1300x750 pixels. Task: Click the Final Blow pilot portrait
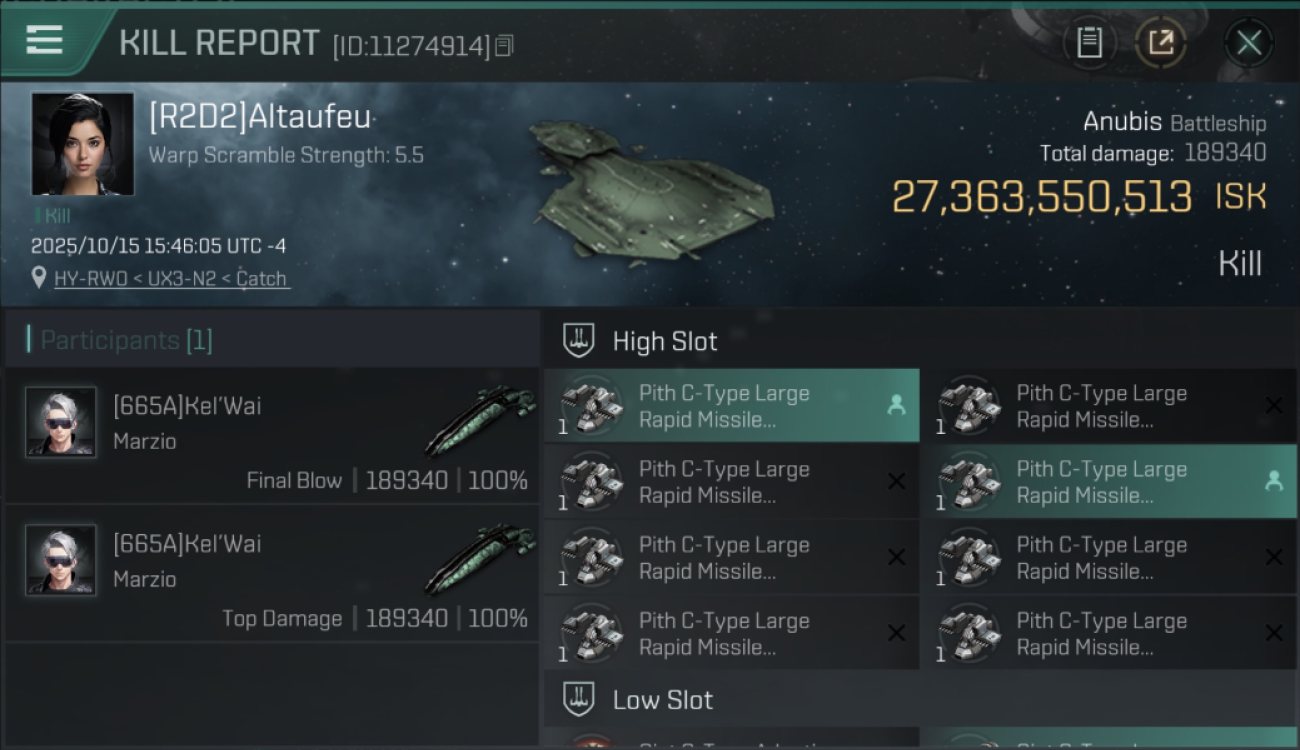(x=61, y=422)
